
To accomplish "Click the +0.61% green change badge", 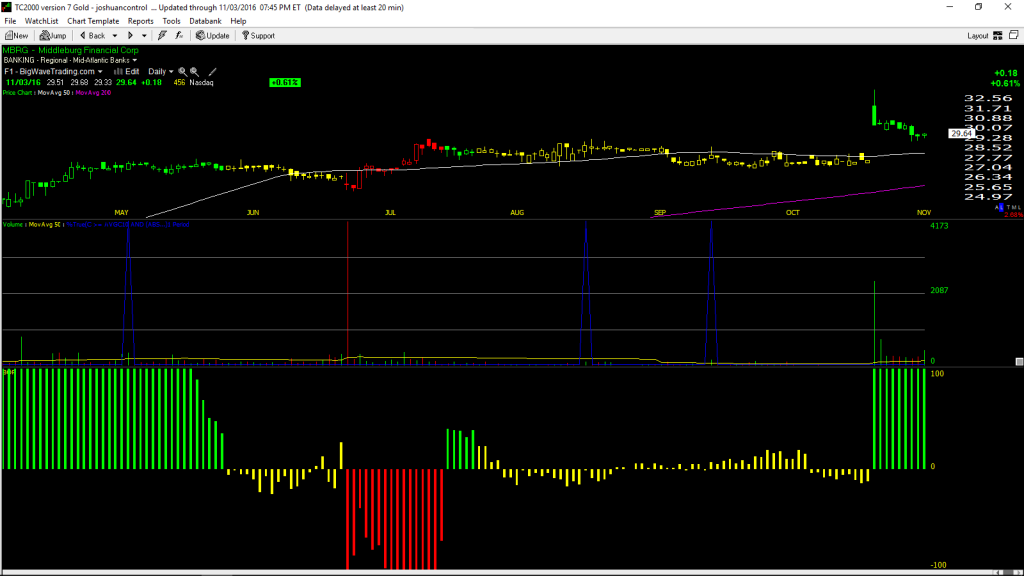I will pyautogui.click(x=285, y=82).
